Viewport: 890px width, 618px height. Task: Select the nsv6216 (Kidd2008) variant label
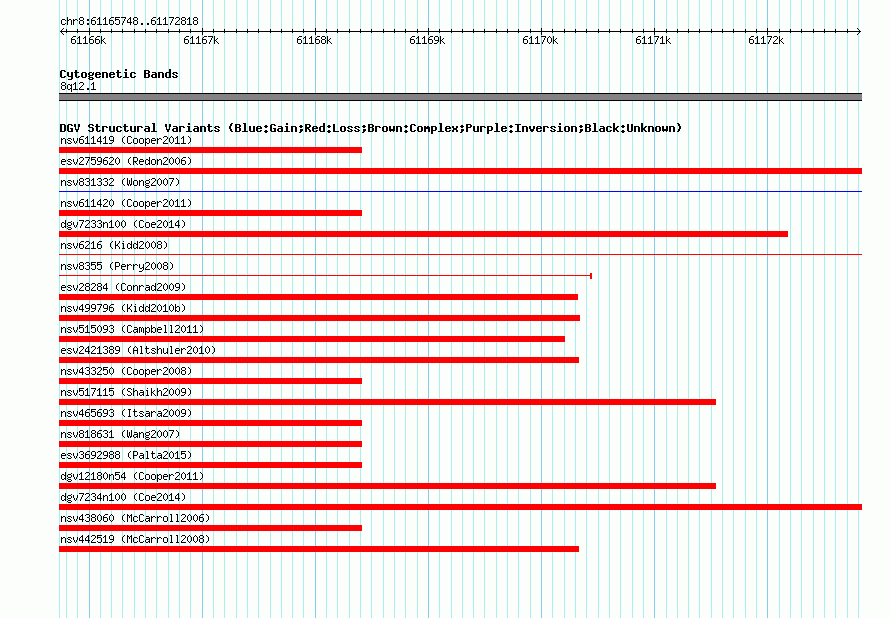pyautogui.click(x=114, y=245)
